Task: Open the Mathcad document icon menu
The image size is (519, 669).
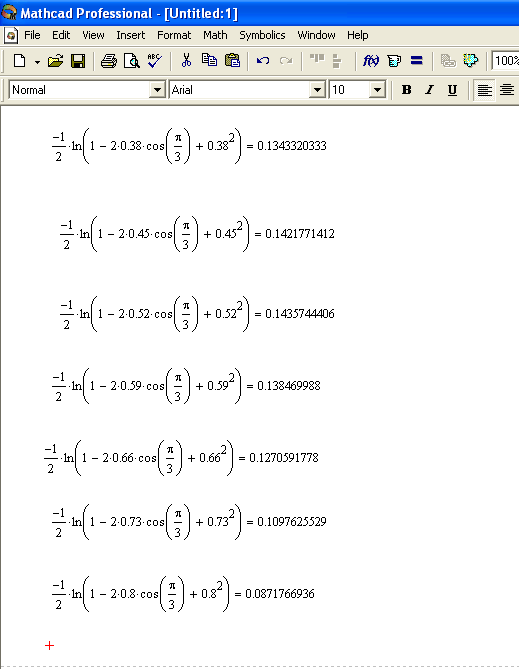Action: tap(11, 35)
